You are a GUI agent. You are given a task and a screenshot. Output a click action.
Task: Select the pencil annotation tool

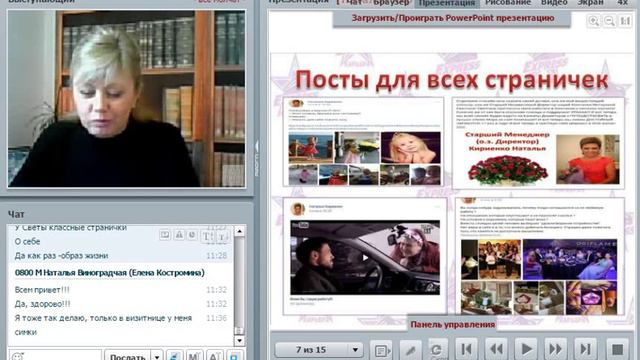(x=411, y=350)
